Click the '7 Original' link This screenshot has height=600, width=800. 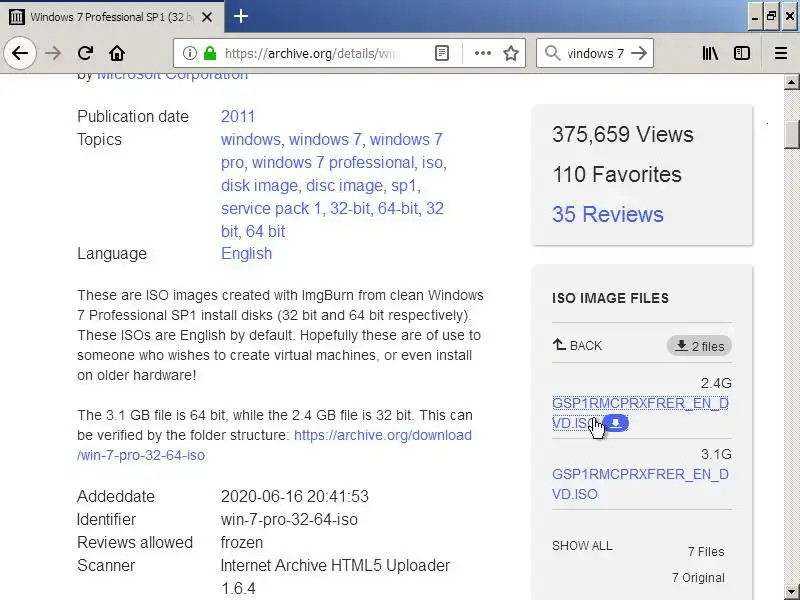[x=698, y=578]
